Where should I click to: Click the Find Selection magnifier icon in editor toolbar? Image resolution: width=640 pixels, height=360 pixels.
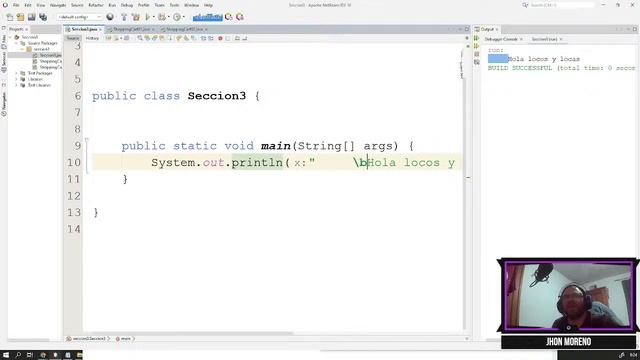[140, 38]
